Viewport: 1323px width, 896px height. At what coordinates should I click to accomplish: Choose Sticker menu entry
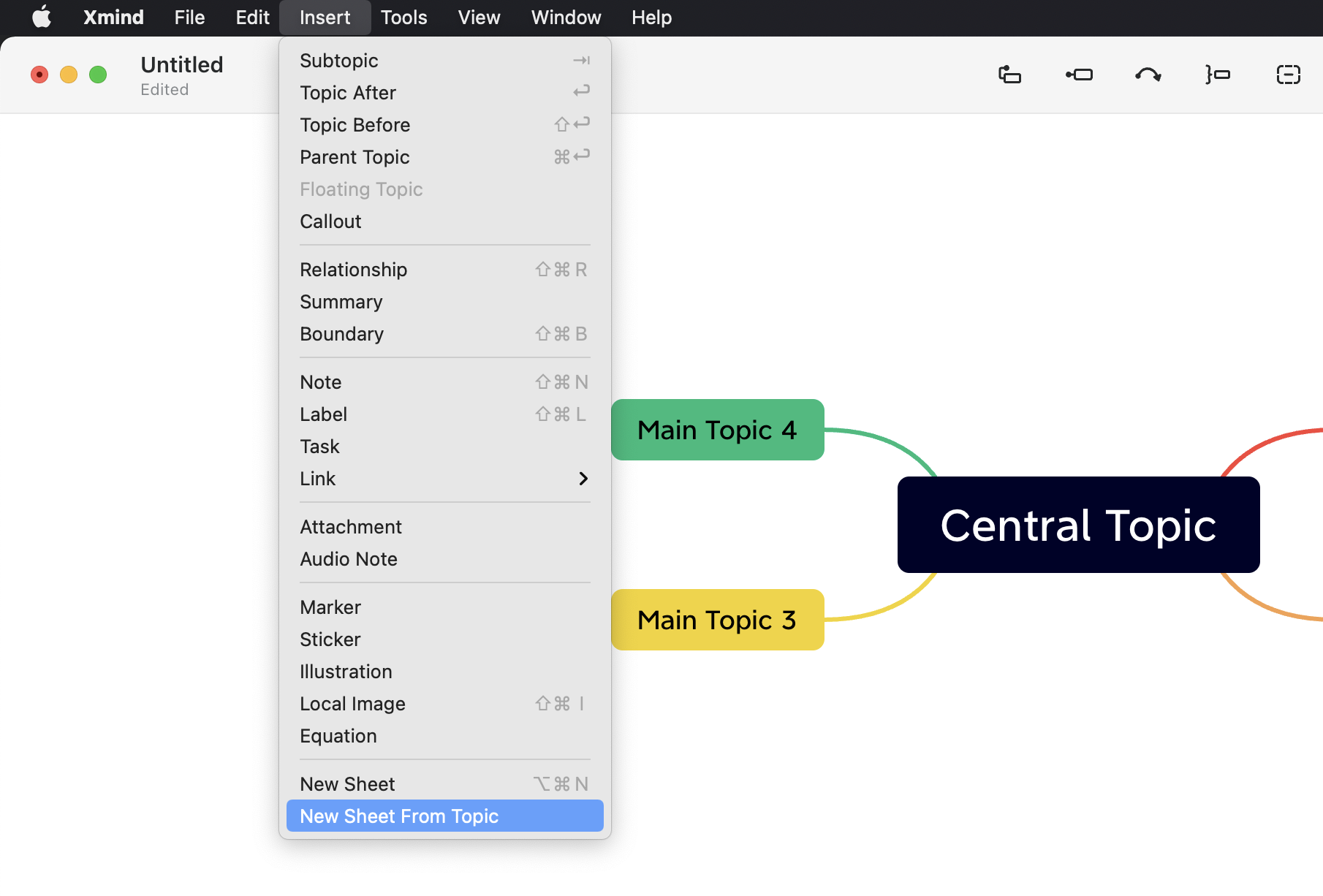tap(445, 639)
